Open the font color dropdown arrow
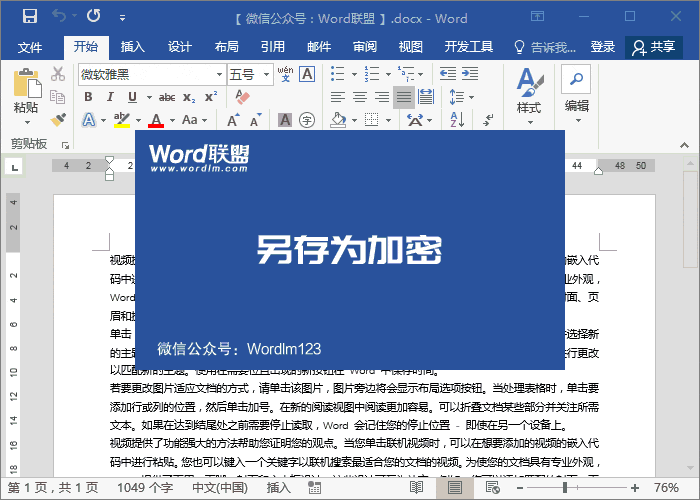700x500 pixels. click(172, 120)
